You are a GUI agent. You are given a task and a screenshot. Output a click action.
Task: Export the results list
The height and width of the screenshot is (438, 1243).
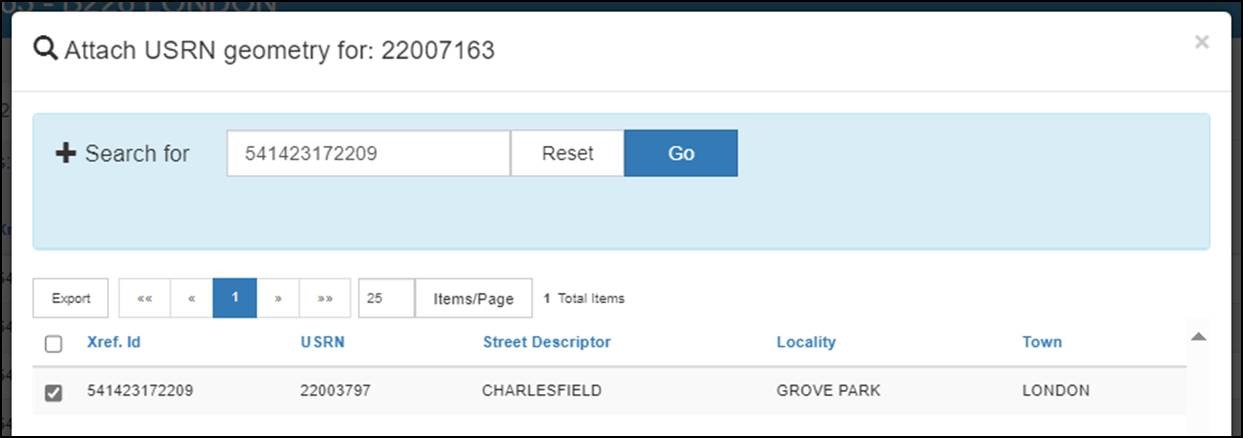click(71, 298)
